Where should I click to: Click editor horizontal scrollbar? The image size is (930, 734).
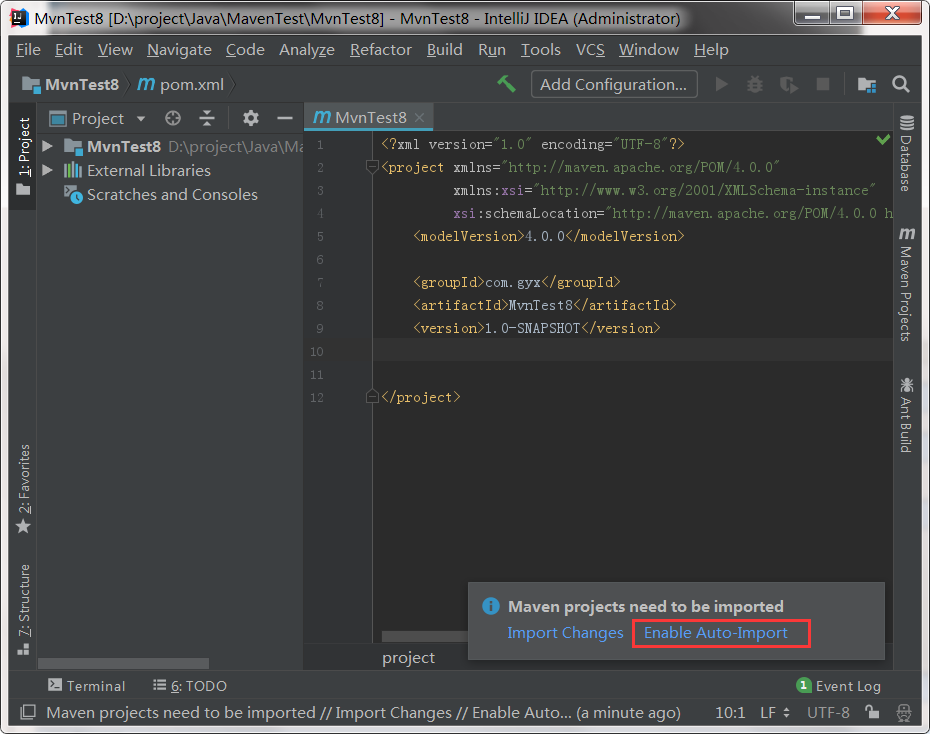pos(424,636)
